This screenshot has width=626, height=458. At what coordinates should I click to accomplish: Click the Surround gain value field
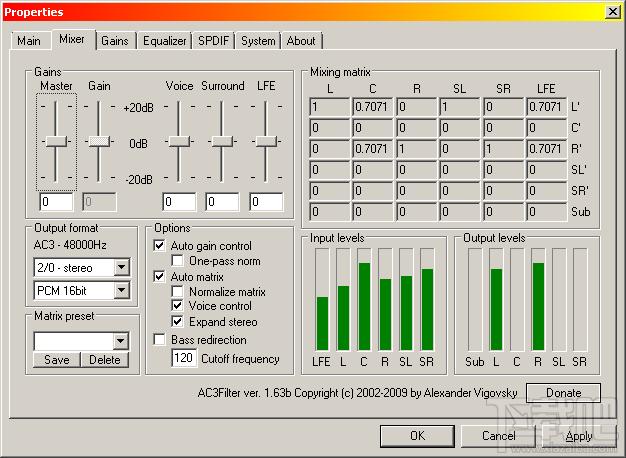pyautogui.click(x=222, y=202)
